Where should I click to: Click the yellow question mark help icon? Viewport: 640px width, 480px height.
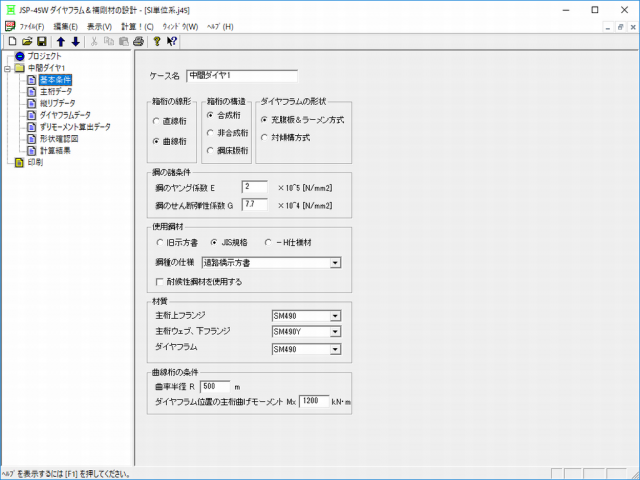tap(157, 42)
